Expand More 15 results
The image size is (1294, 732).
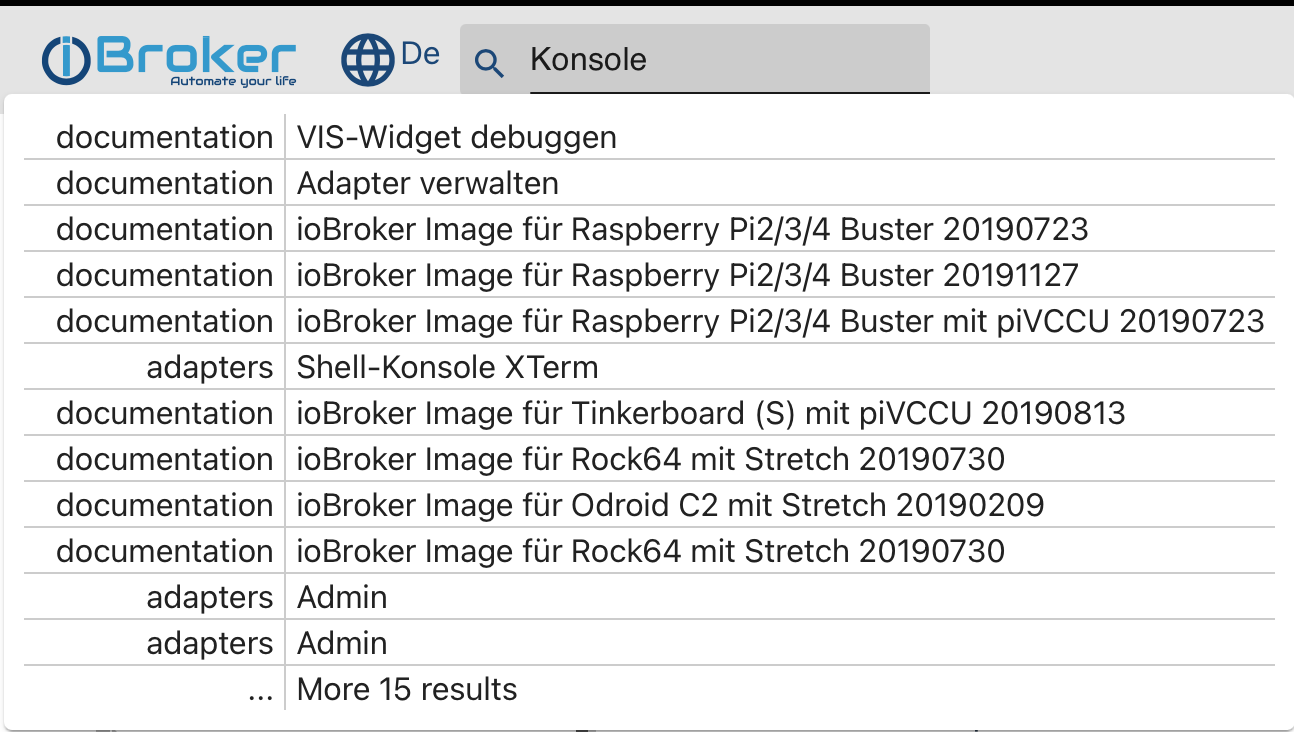coord(407,689)
